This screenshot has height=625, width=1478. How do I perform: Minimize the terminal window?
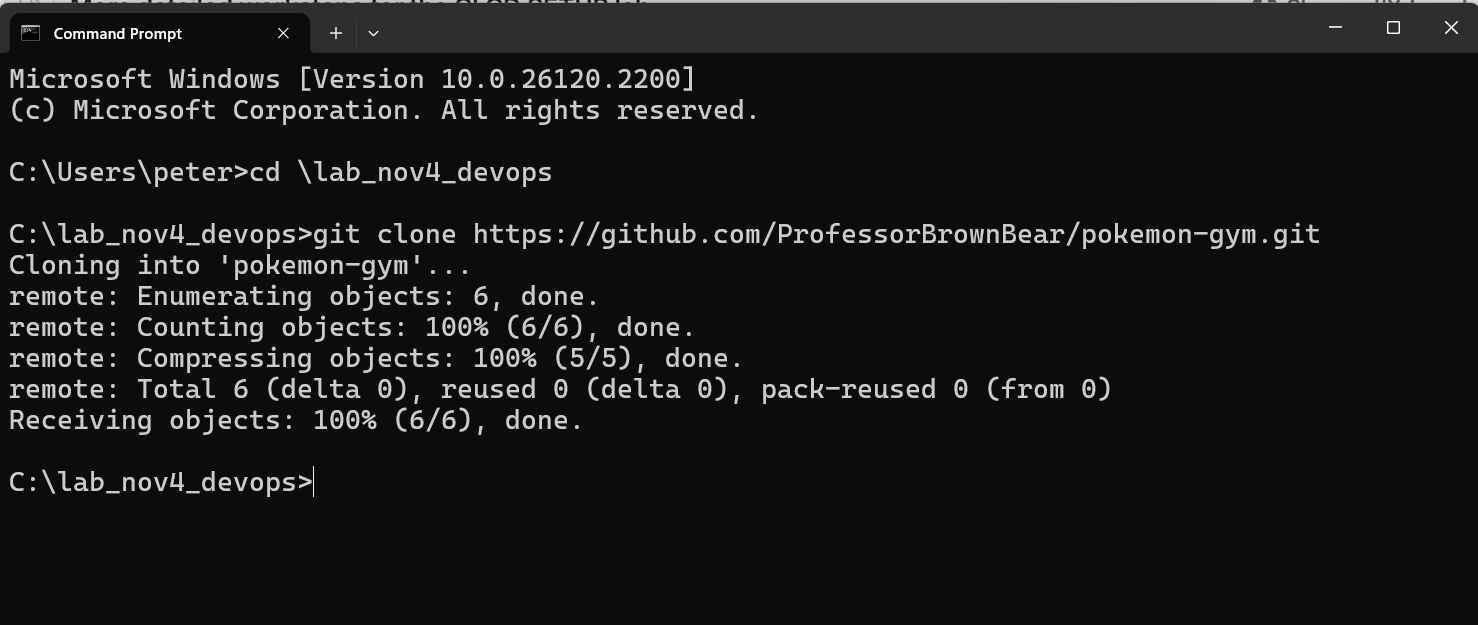[1335, 28]
